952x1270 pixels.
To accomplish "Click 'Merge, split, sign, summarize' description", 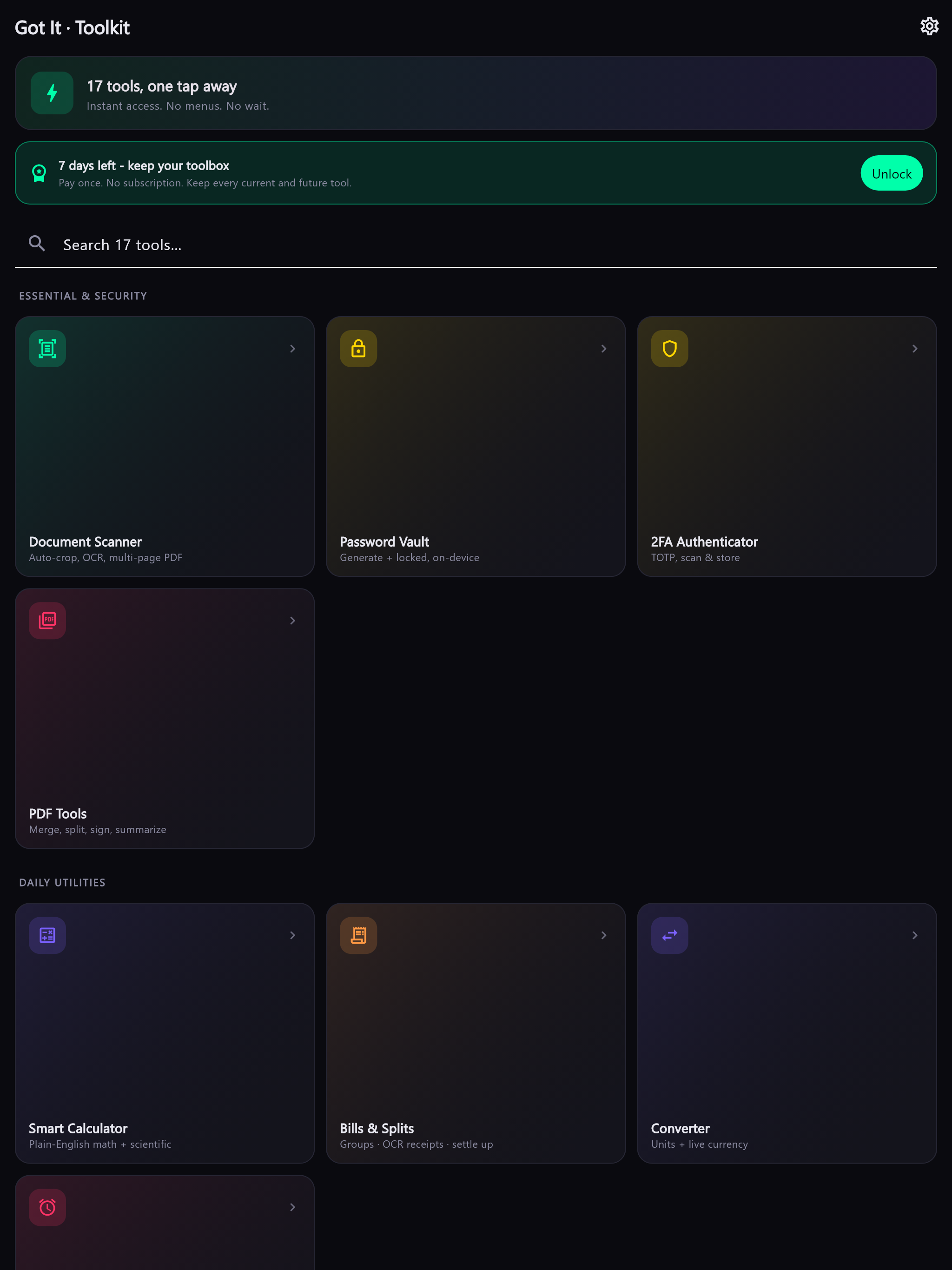I will coord(98,830).
